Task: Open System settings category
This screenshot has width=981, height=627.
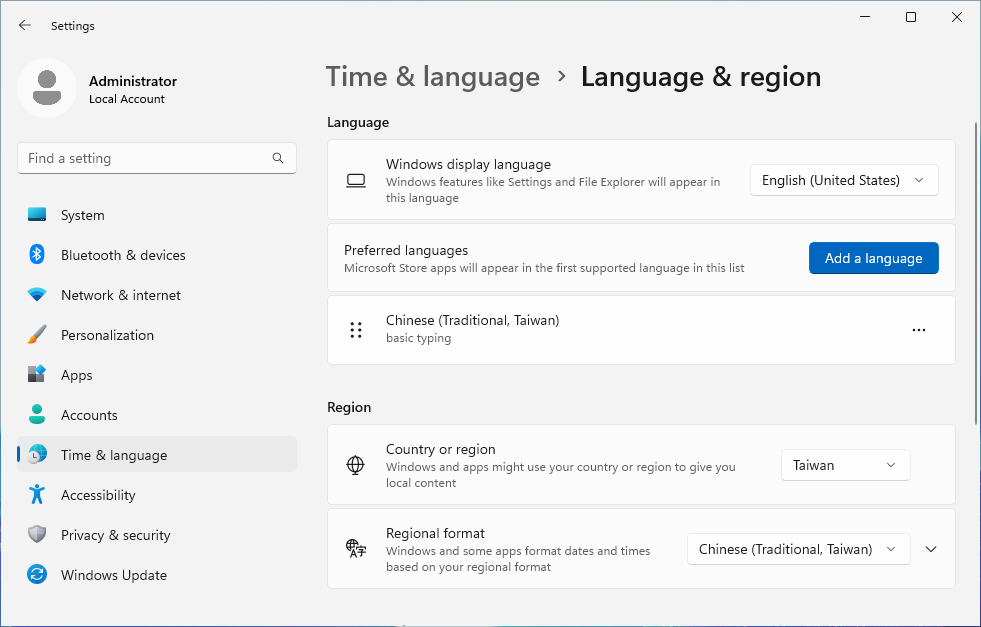Action: click(x=156, y=215)
